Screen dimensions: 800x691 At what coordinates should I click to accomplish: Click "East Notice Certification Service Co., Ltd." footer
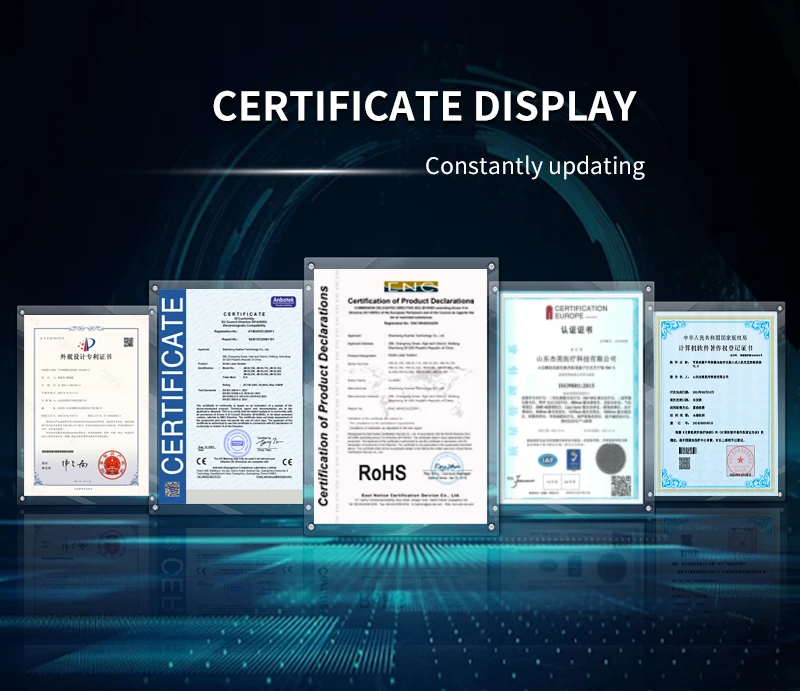pos(411,496)
